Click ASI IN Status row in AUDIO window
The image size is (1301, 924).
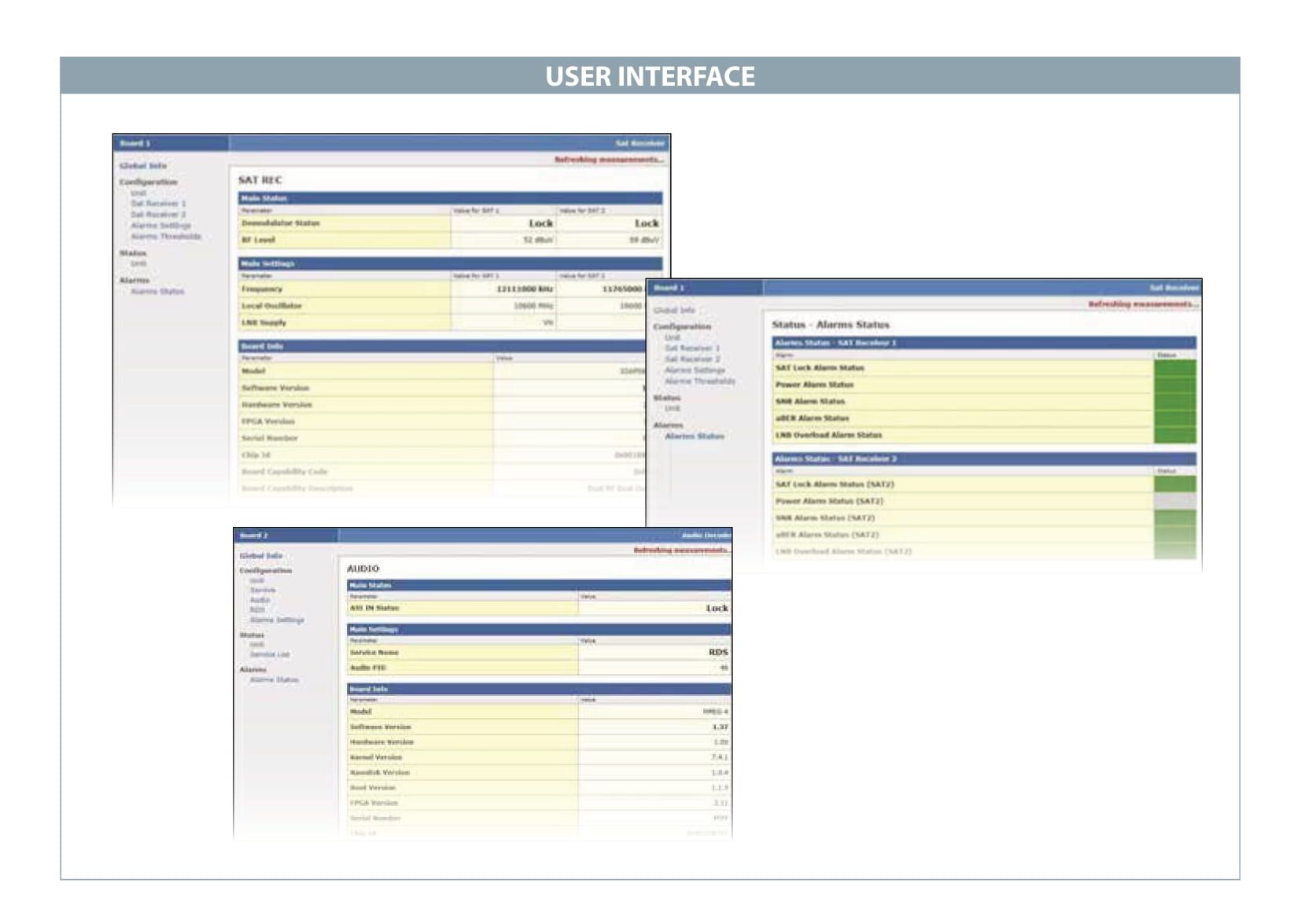(539, 608)
